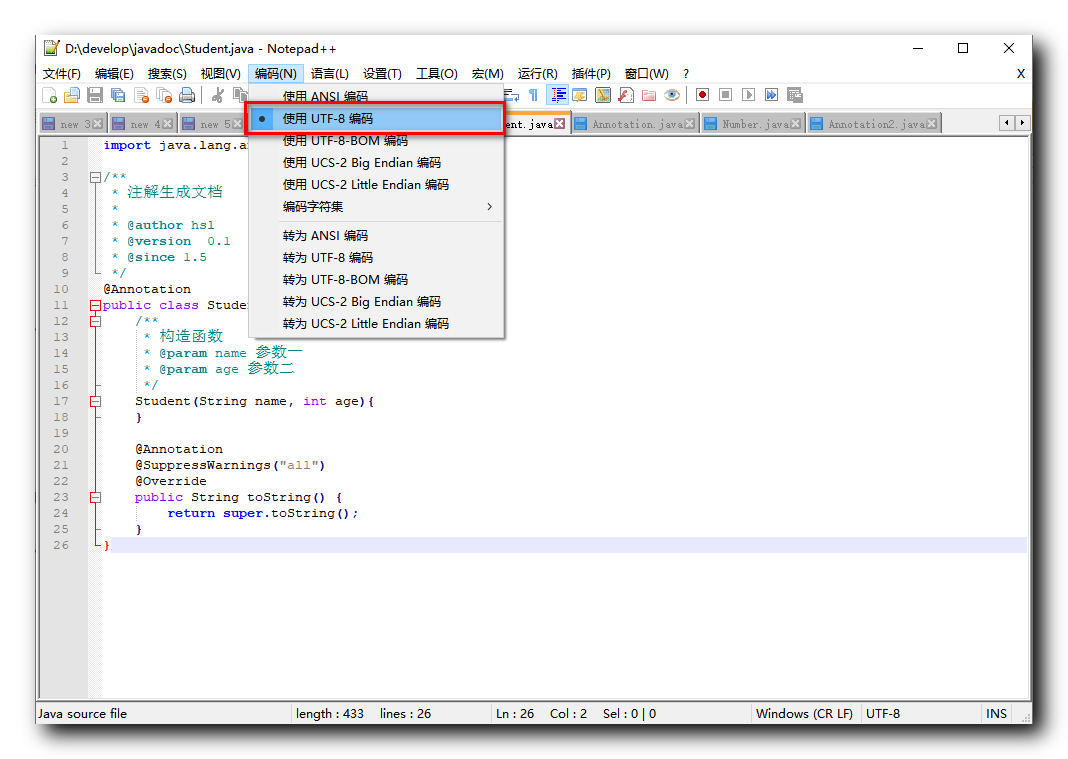Image resolution: width=1068 pixels, height=759 pixels.
Task: Open the Document Map toolbar icon
Action: [603, 95]
